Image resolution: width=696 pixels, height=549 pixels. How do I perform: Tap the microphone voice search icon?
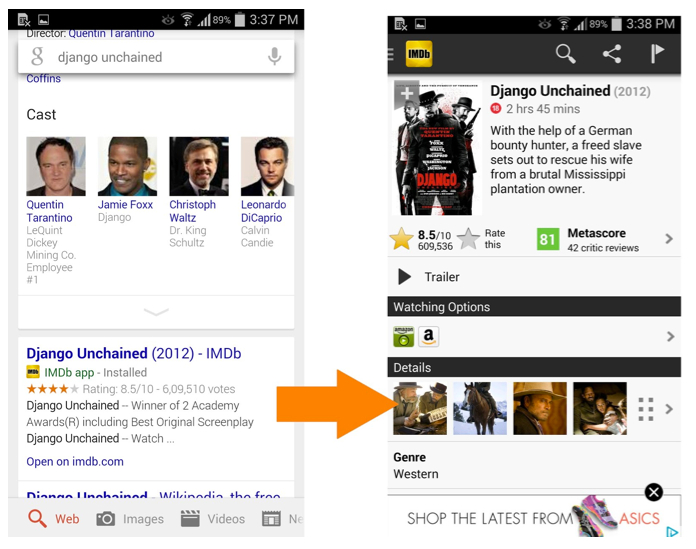[275, 57]
